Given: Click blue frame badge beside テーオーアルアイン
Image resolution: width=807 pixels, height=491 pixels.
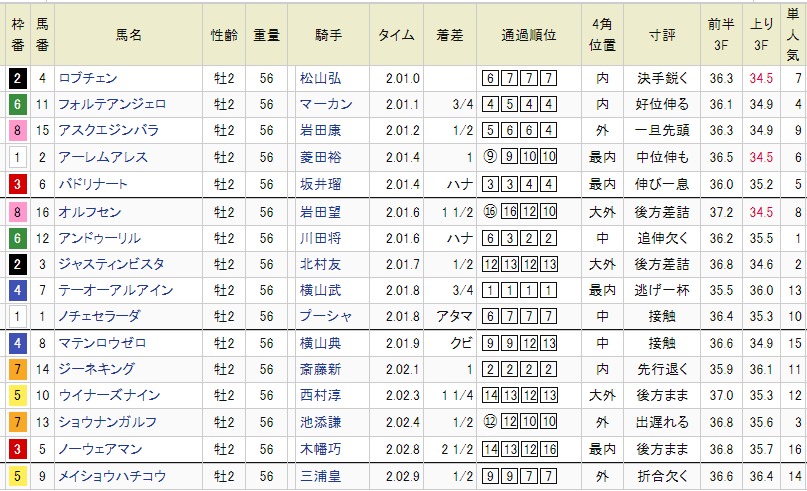Looking at the screenshot, I should pyautogui.click(x=16, y=291).
